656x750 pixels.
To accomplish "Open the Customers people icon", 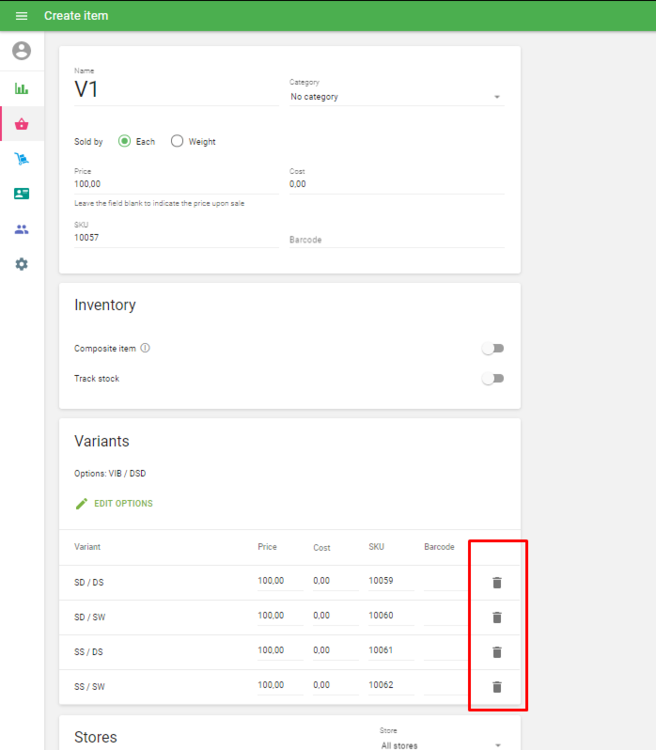I will (x=21, y=229).
